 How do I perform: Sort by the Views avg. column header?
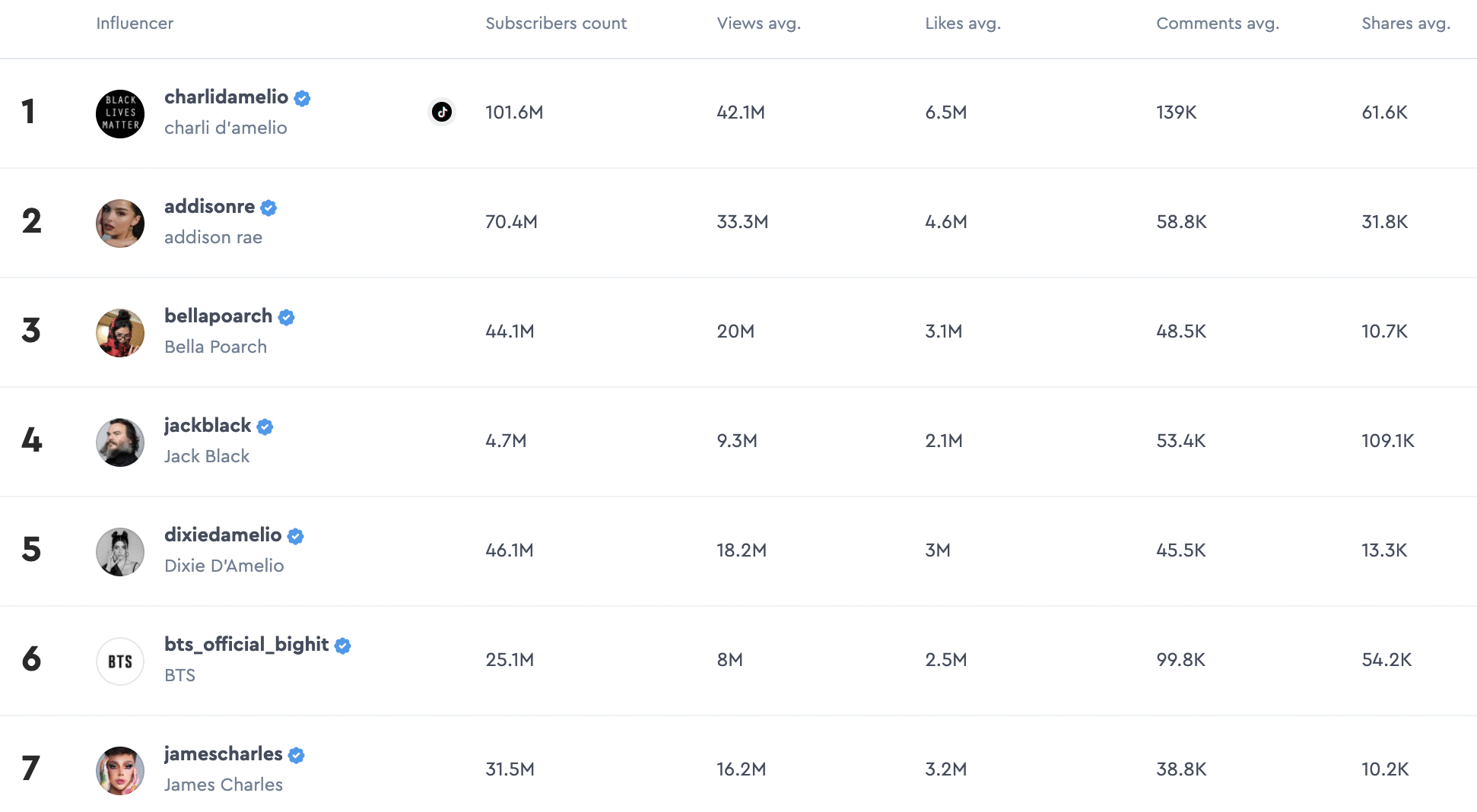758,24
